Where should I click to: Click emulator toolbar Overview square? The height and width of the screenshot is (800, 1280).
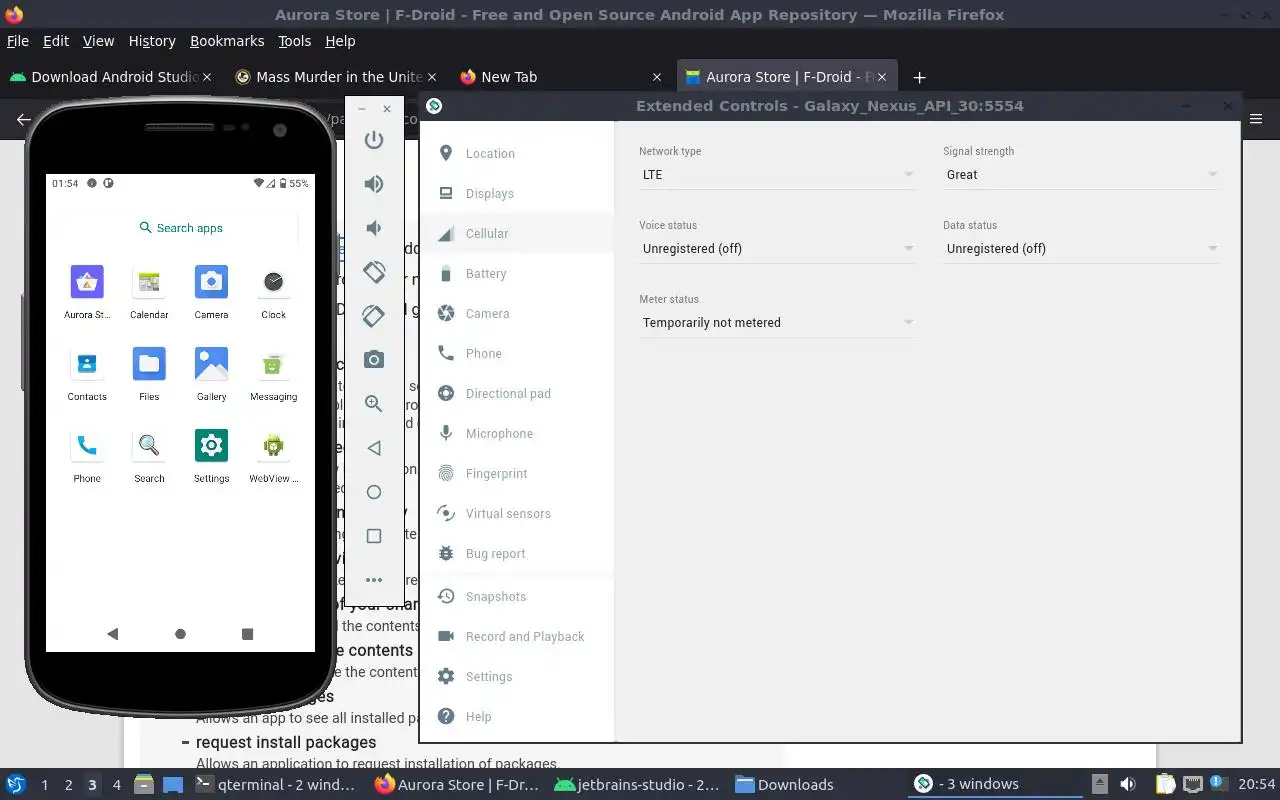pyautogui.click(x=374, y=536)
